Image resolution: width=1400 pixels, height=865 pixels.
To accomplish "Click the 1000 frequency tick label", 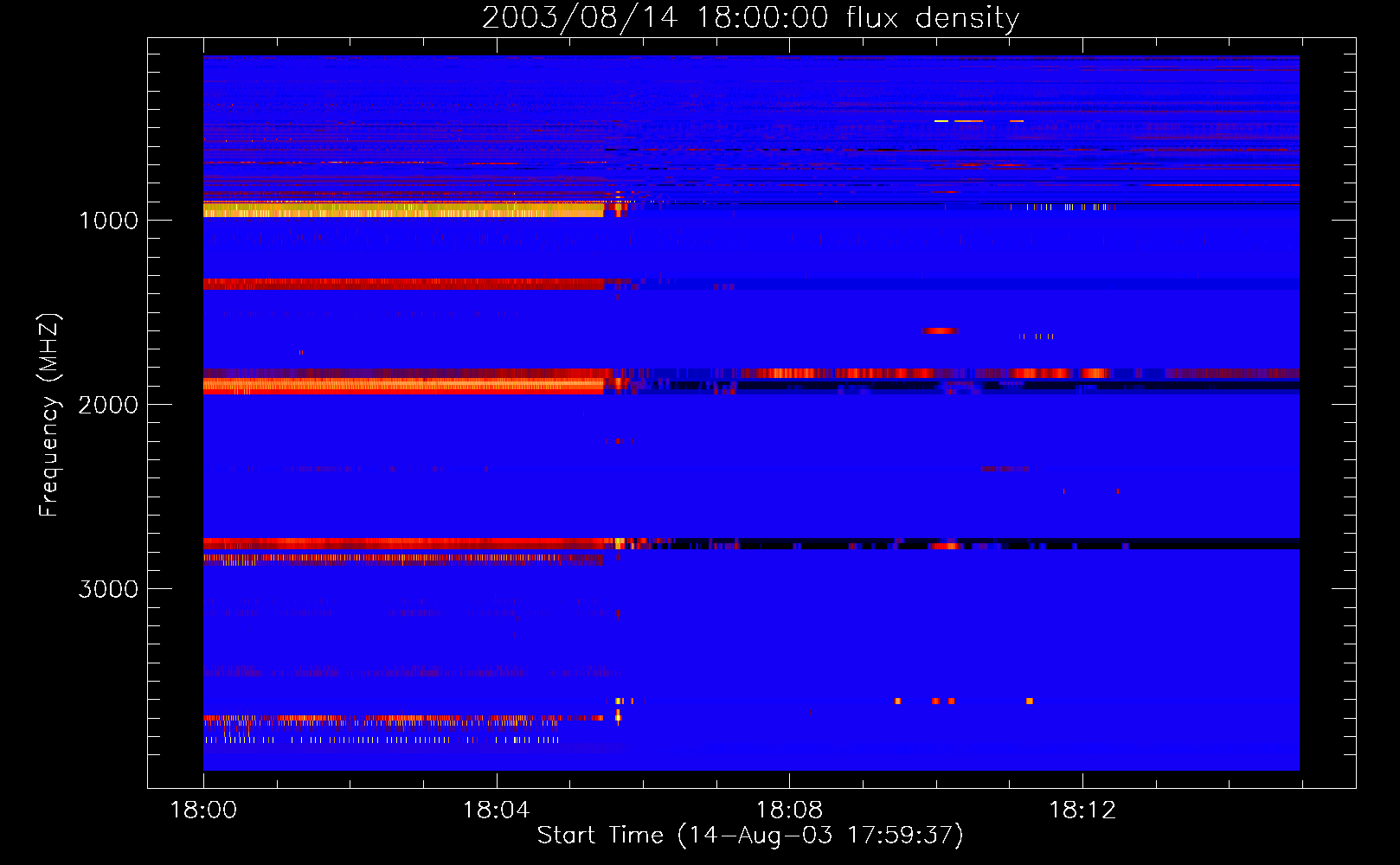I will [108, 221].
